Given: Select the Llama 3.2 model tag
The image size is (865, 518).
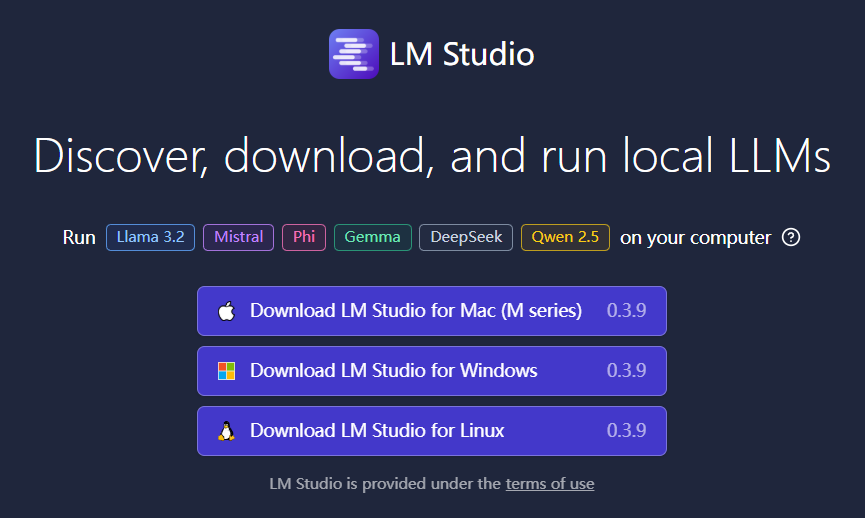Looking at the screenshot, I should click(150, 237).
